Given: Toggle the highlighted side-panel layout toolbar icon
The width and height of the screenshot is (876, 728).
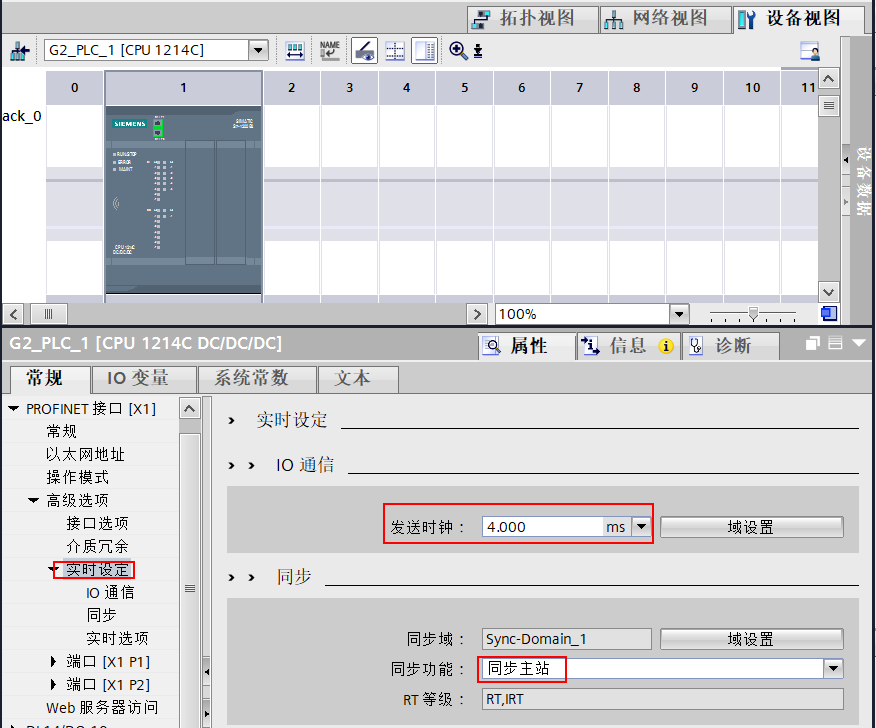Looking at the screenshot, I should pyautogui.click(x=425, y=51).
